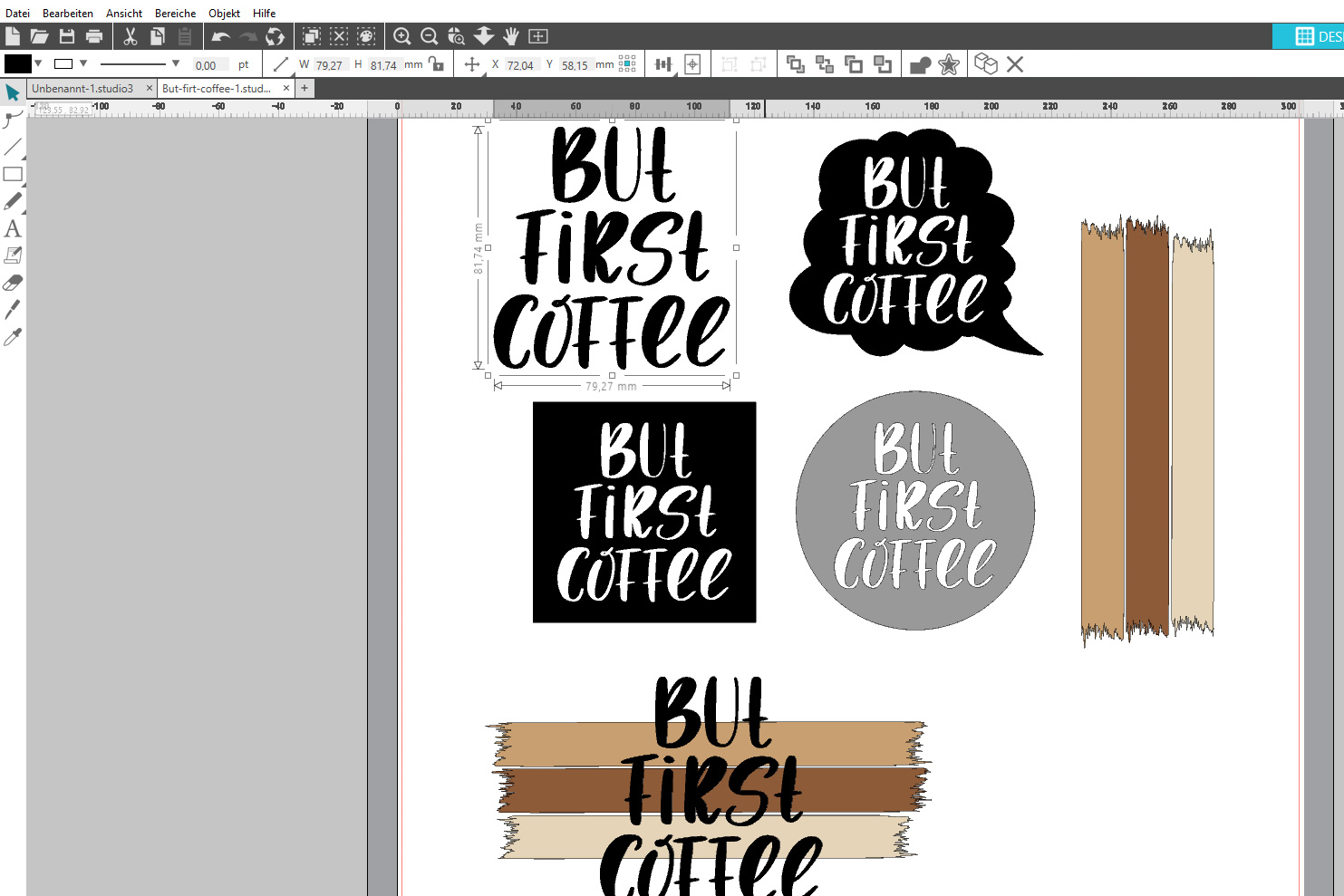This screenshot has height=896, width=1344.
Task: Click the Weld shapes icon
Action: click(921, 64)
